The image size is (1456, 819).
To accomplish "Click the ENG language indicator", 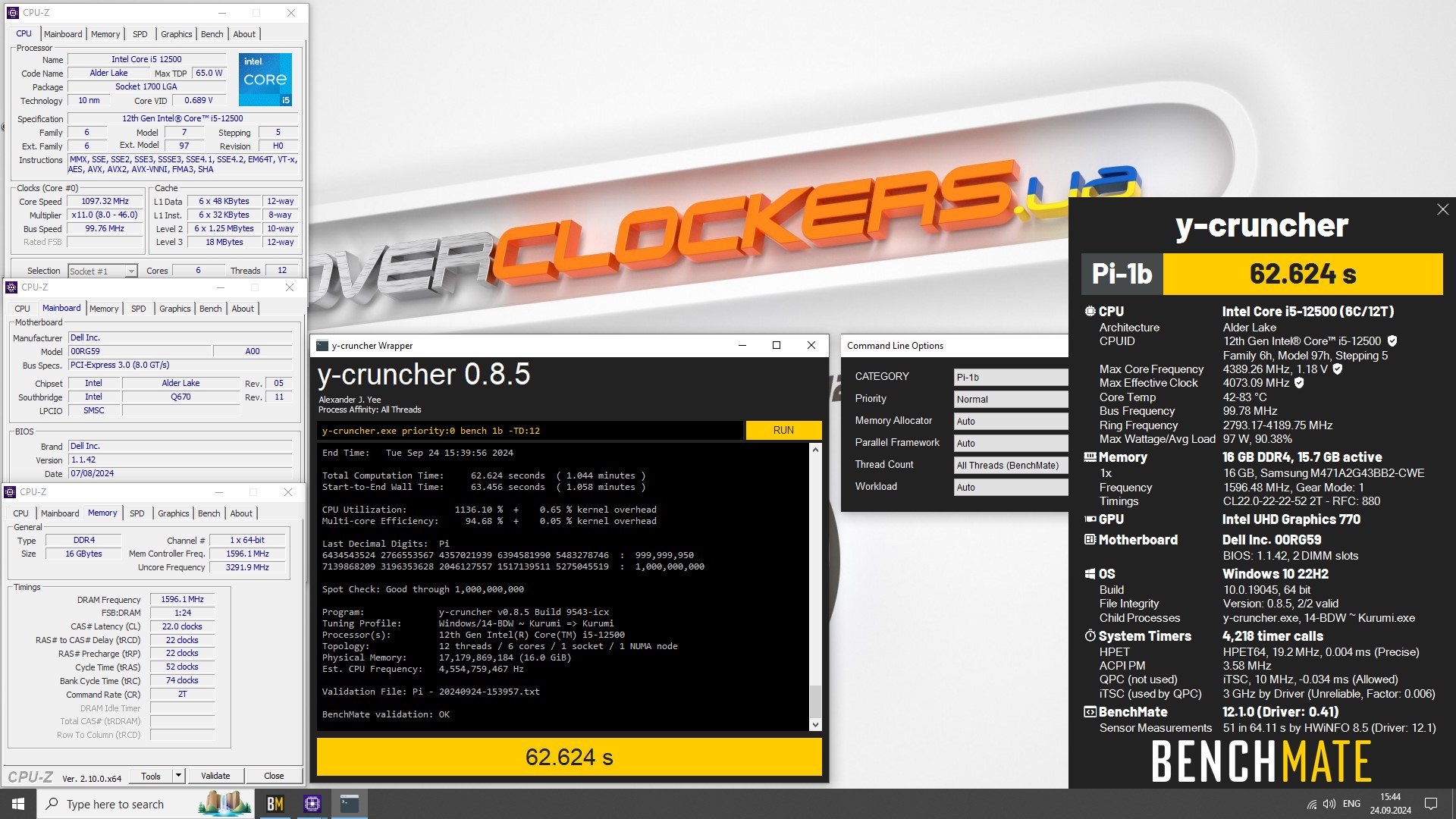I will (x=1351, y=804).
